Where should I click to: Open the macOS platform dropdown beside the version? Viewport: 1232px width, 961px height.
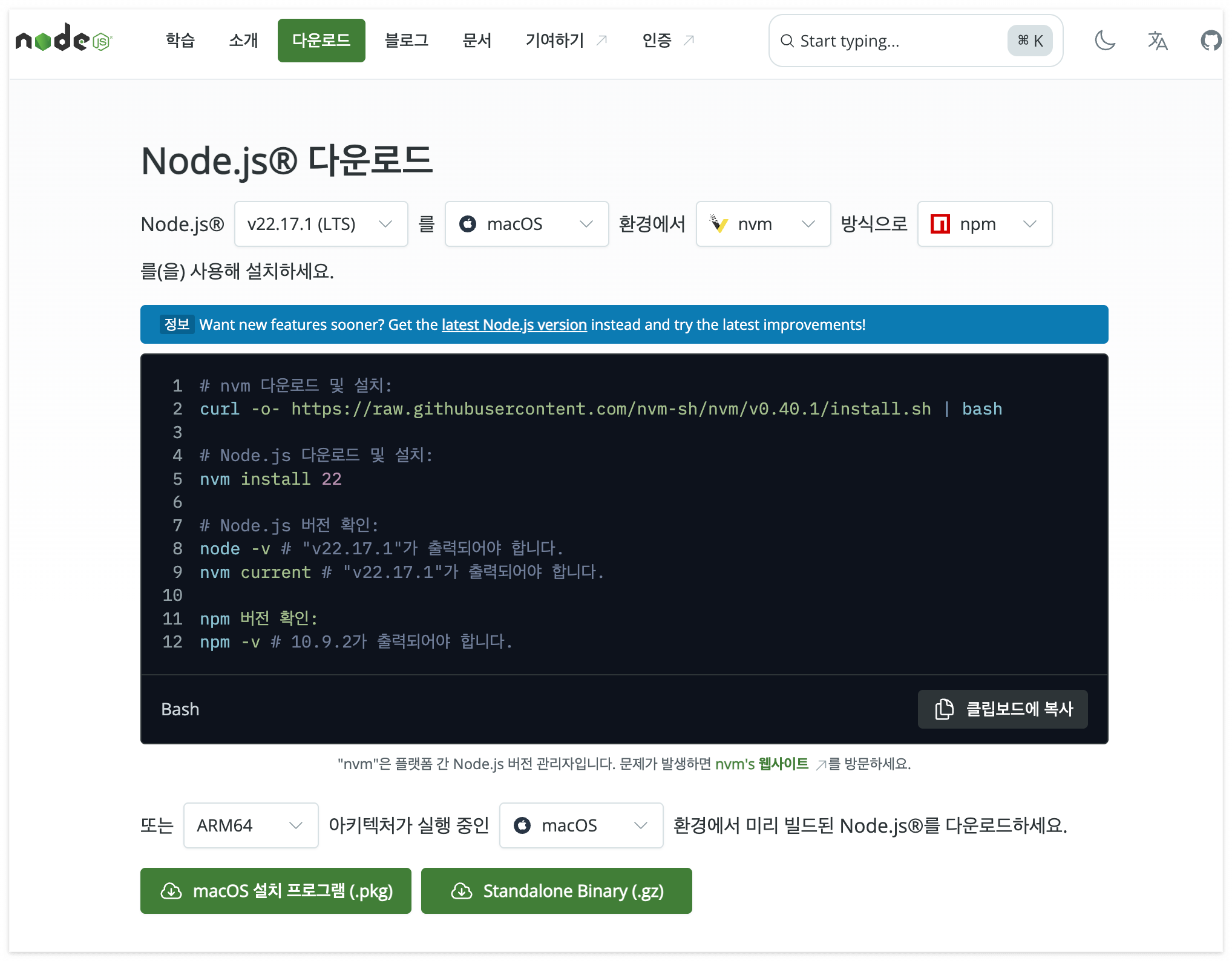click(526, 224)
